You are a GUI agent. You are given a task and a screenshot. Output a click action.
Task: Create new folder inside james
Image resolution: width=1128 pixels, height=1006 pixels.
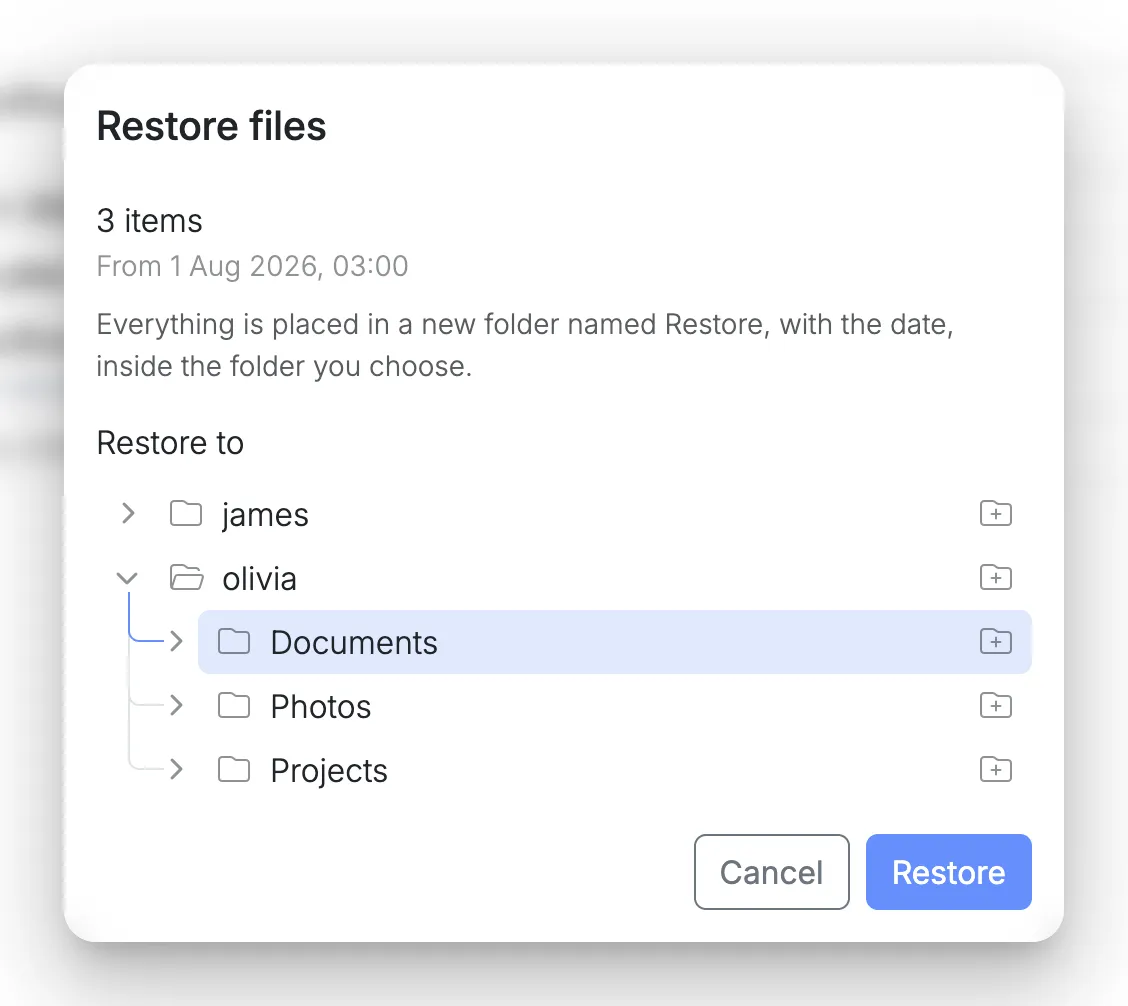(996, 514)
